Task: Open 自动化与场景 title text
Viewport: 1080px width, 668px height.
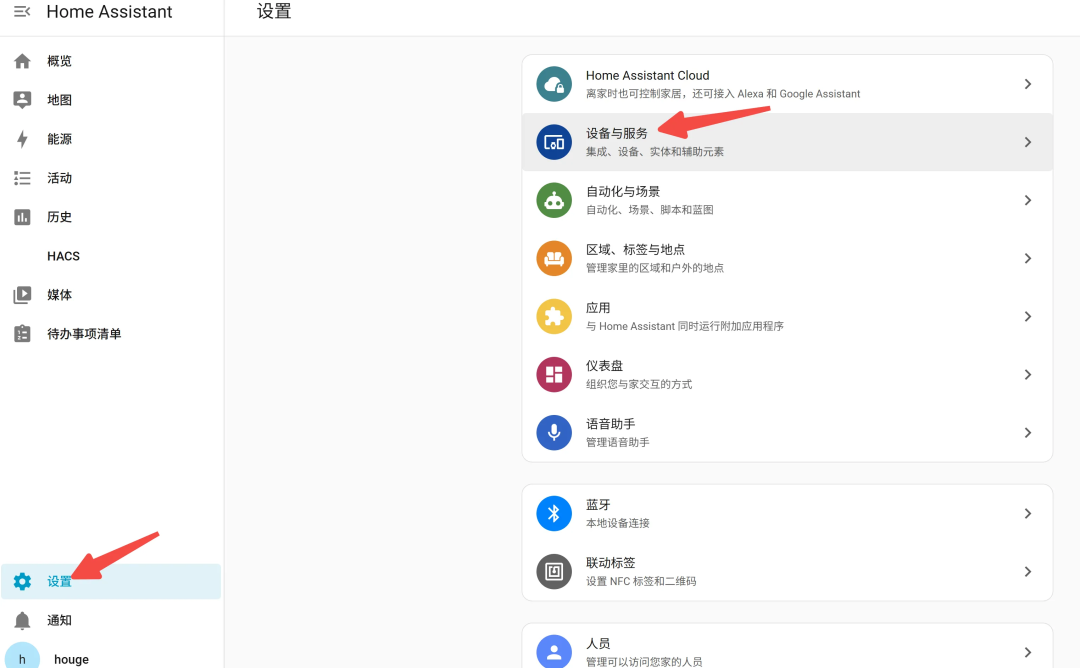Action: (x=623, y=191)
